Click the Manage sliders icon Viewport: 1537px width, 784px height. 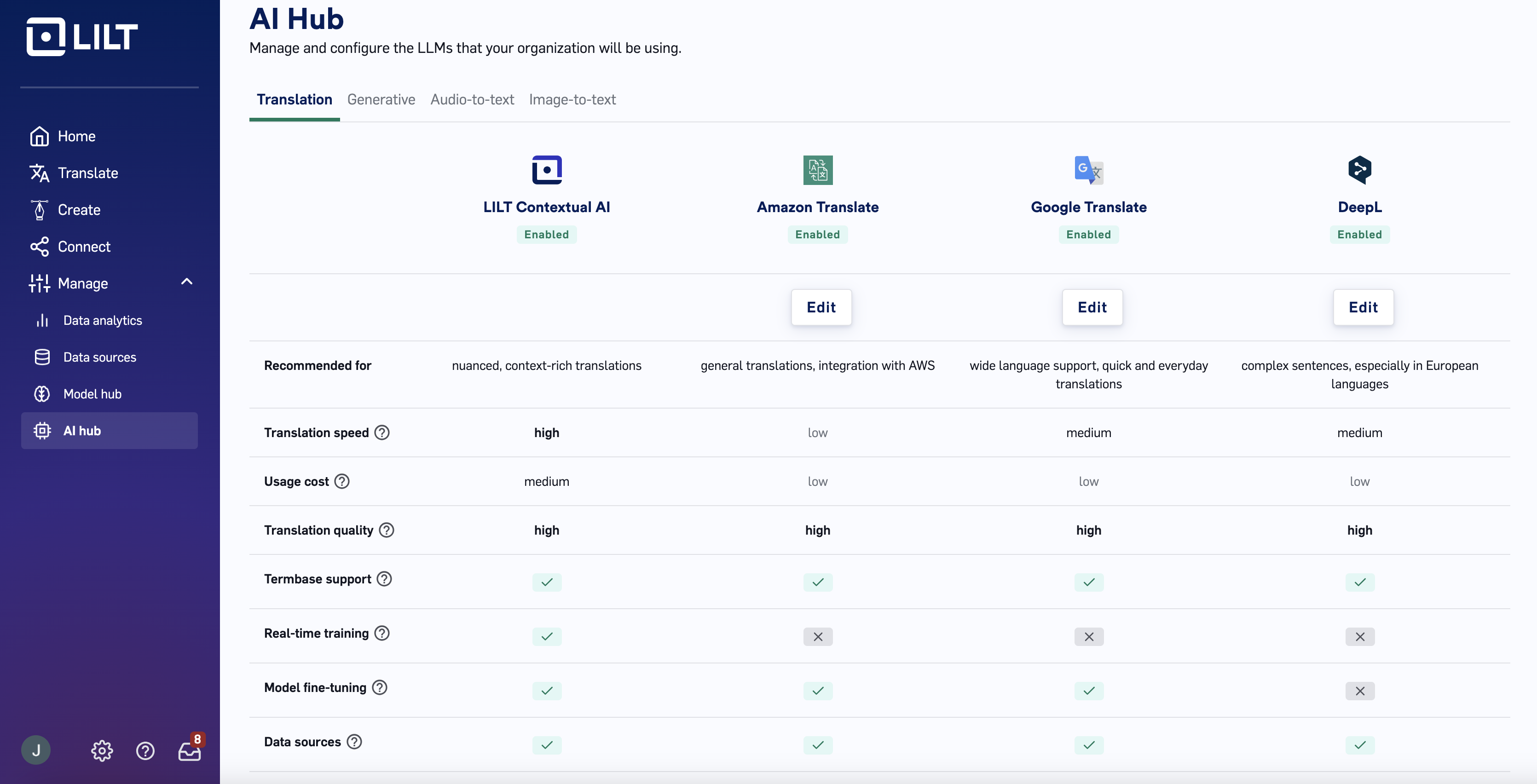(x=40, y=283)
